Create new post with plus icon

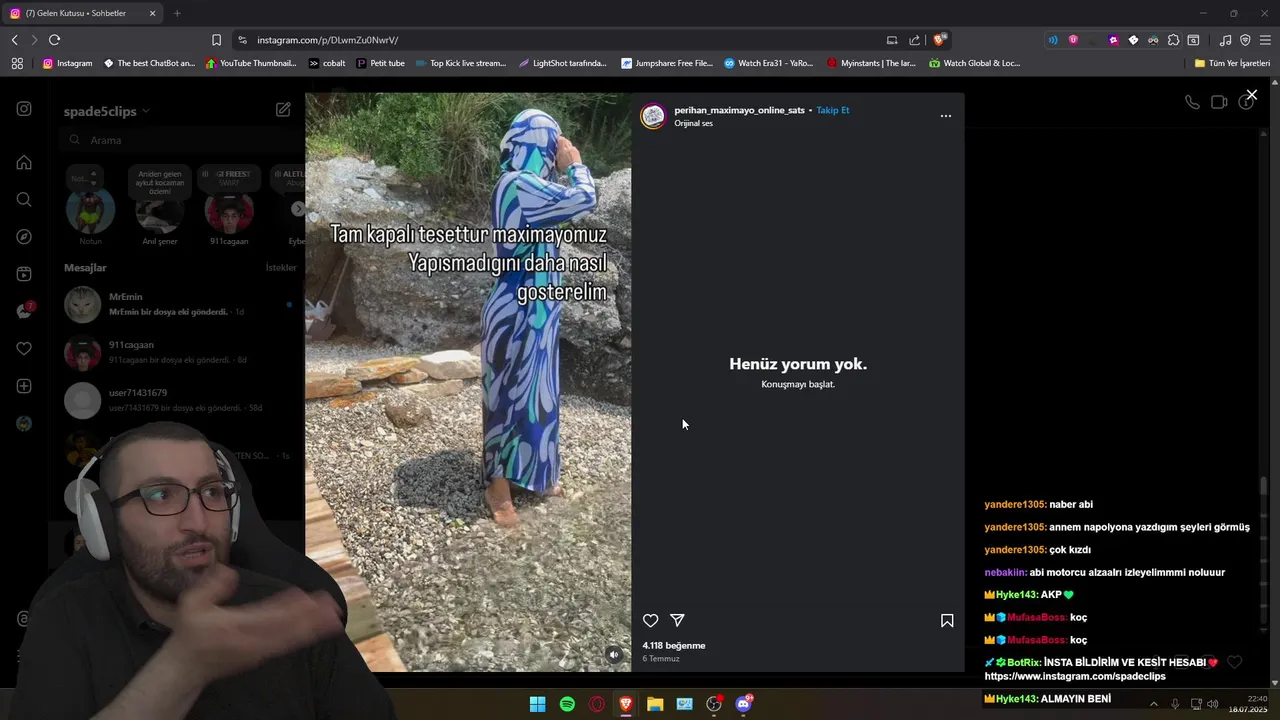24,386
